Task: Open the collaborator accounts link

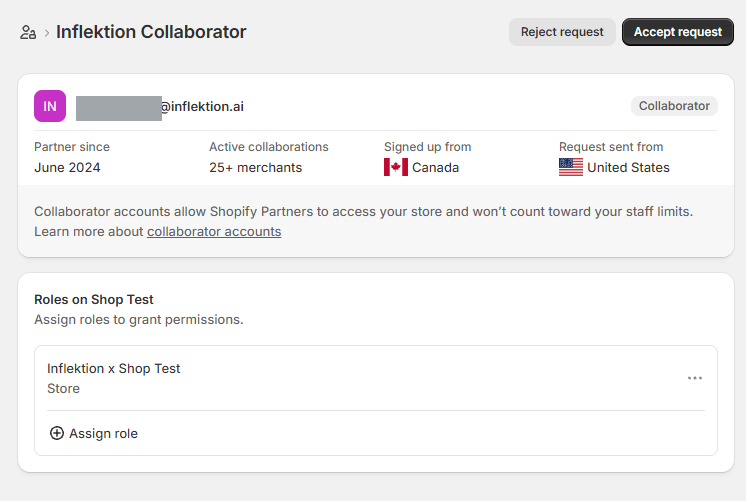Action: tap(214, 232)
